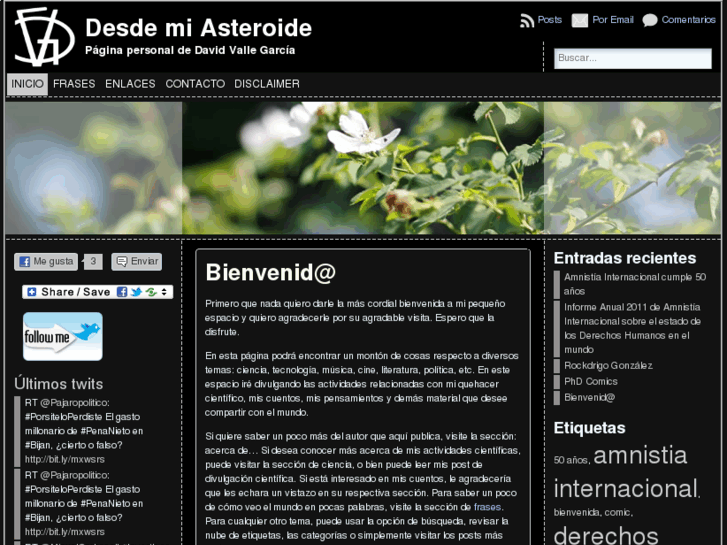
Task: Open the Bienvenid@ recent entry link
Action: tap(589, 397)
